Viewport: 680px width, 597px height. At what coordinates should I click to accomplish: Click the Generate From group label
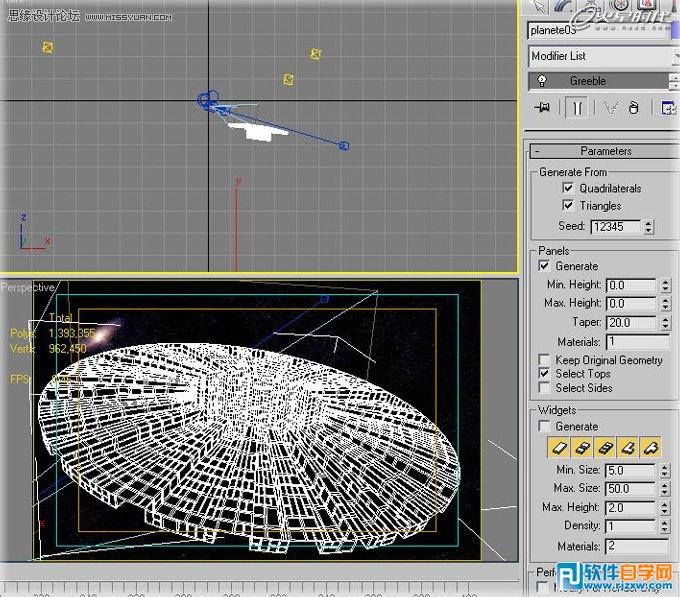point(573,172)
